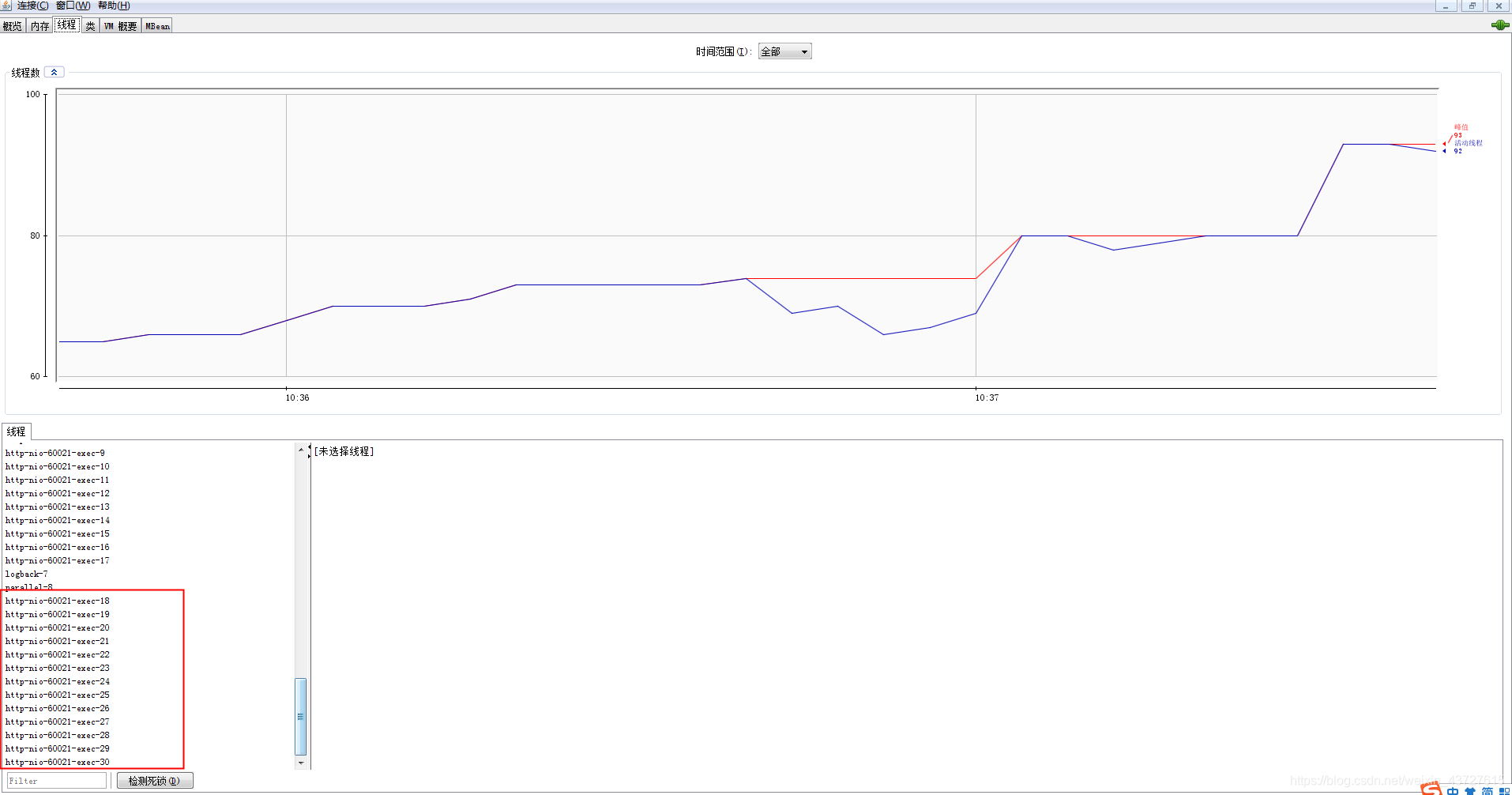Select thread http-nio-60021-exec-28
The image size is (1512, 795).
[58, 736]
